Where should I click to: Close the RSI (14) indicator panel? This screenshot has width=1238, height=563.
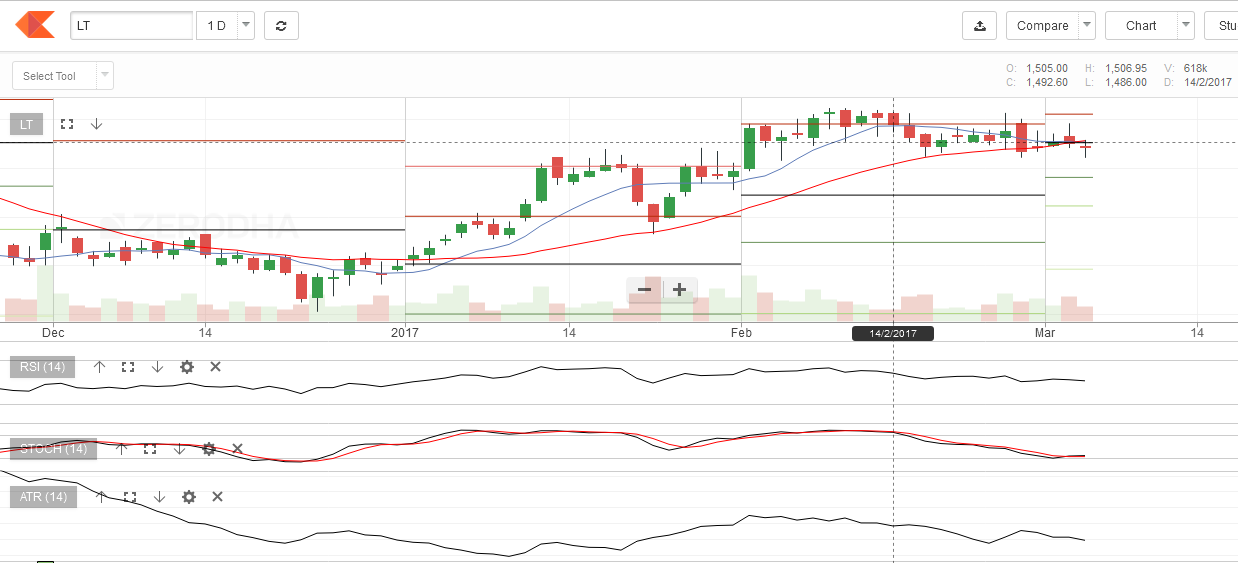215,367
